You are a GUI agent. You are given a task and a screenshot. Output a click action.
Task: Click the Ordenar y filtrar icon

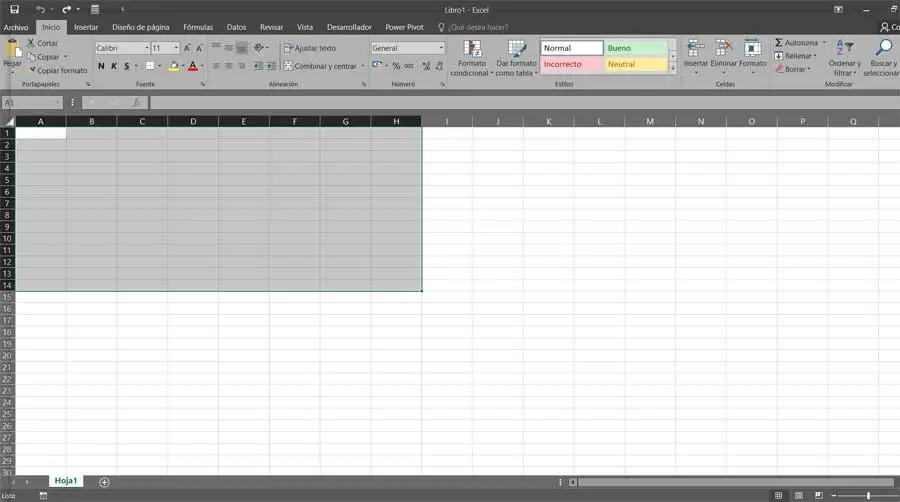click(x=844, y=48)
